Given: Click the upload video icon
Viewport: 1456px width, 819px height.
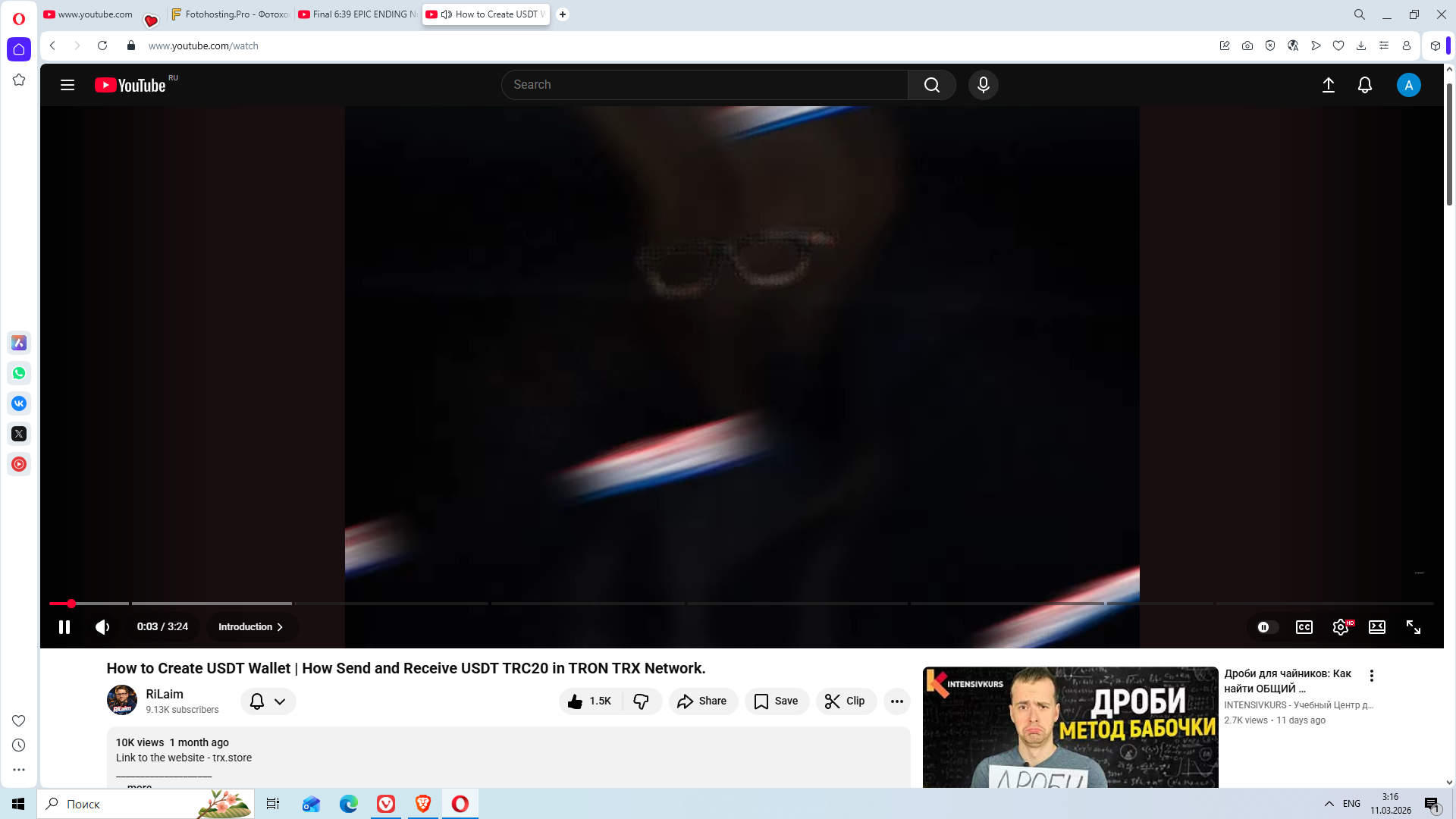Looking at the screenshot, I should click(x=1328, y=85).
